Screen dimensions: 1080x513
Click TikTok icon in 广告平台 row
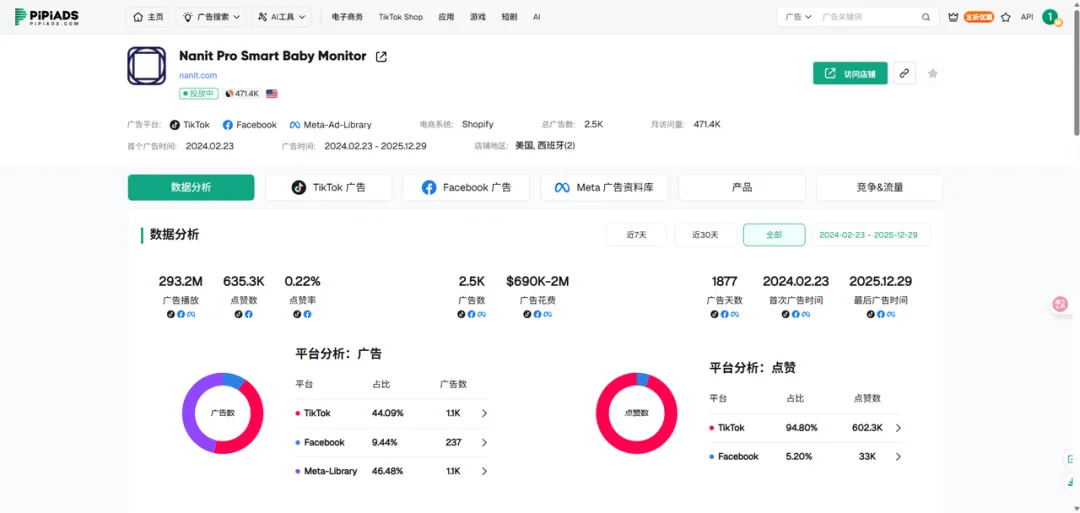(x=175, y=125)
